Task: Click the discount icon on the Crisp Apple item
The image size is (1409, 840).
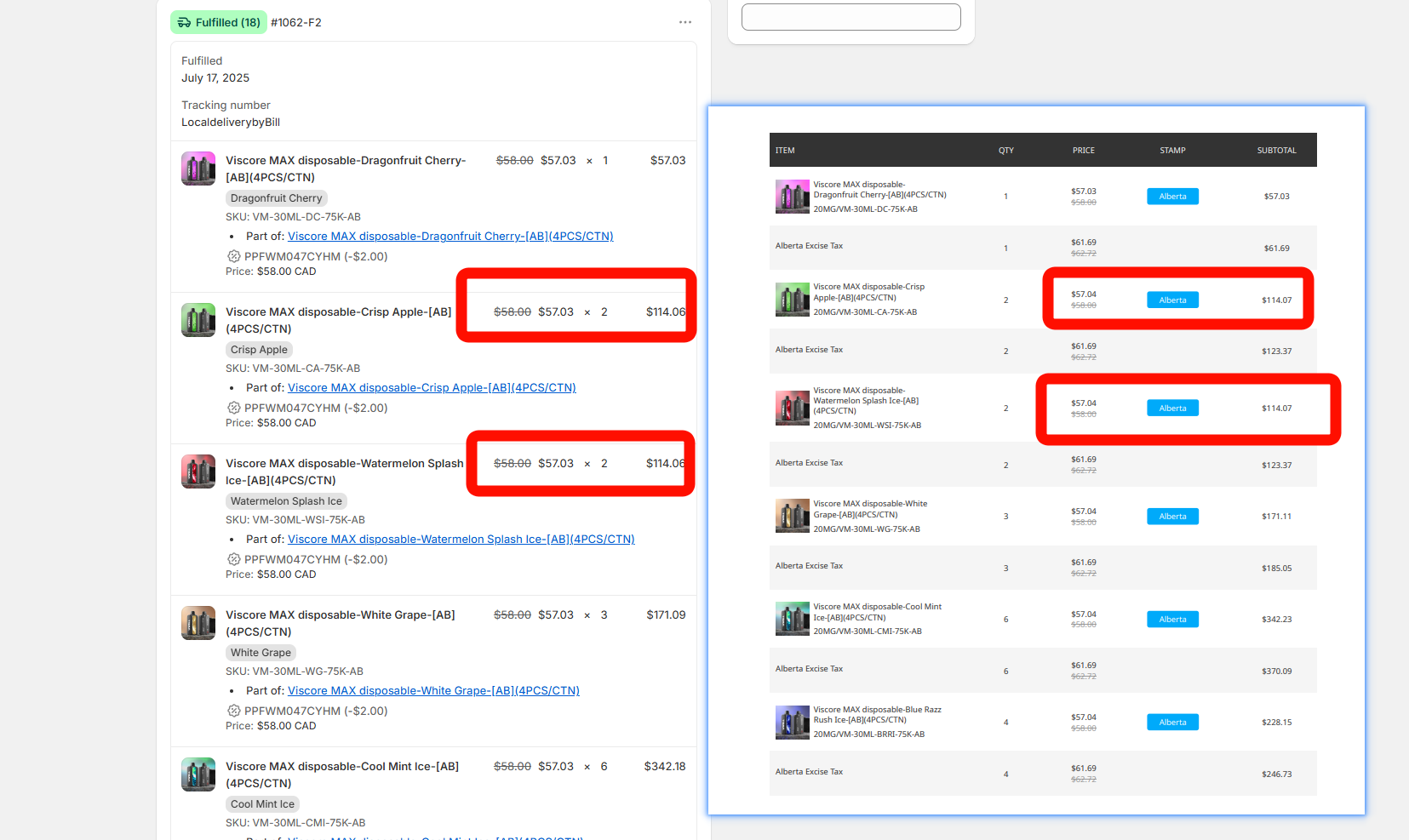Action: (x=233, y=408)
